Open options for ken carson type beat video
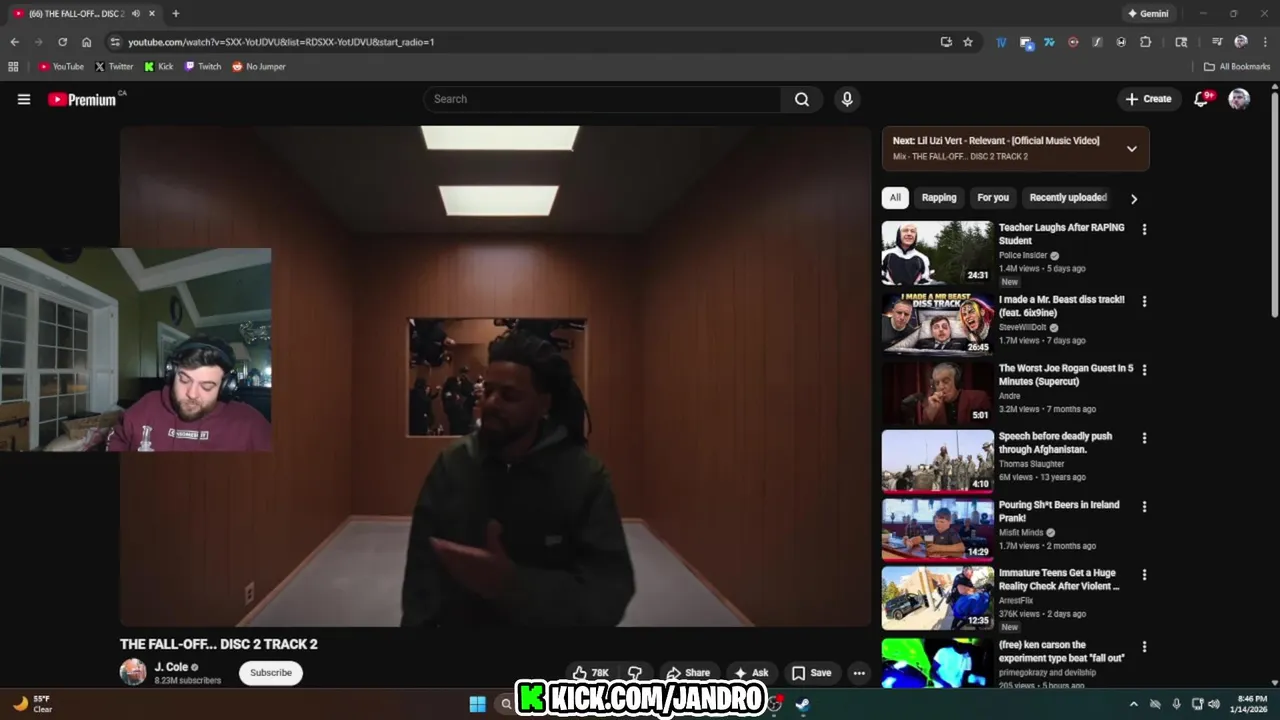Image resolution: width=1280 pixels, height=720 pixels. [x=1144, y=647]
